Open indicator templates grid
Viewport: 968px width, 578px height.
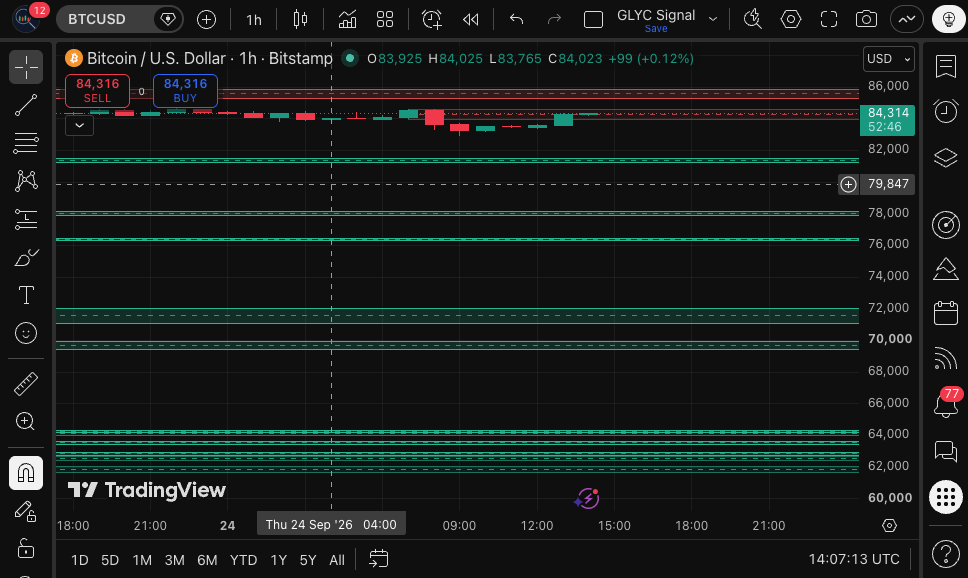385,20
